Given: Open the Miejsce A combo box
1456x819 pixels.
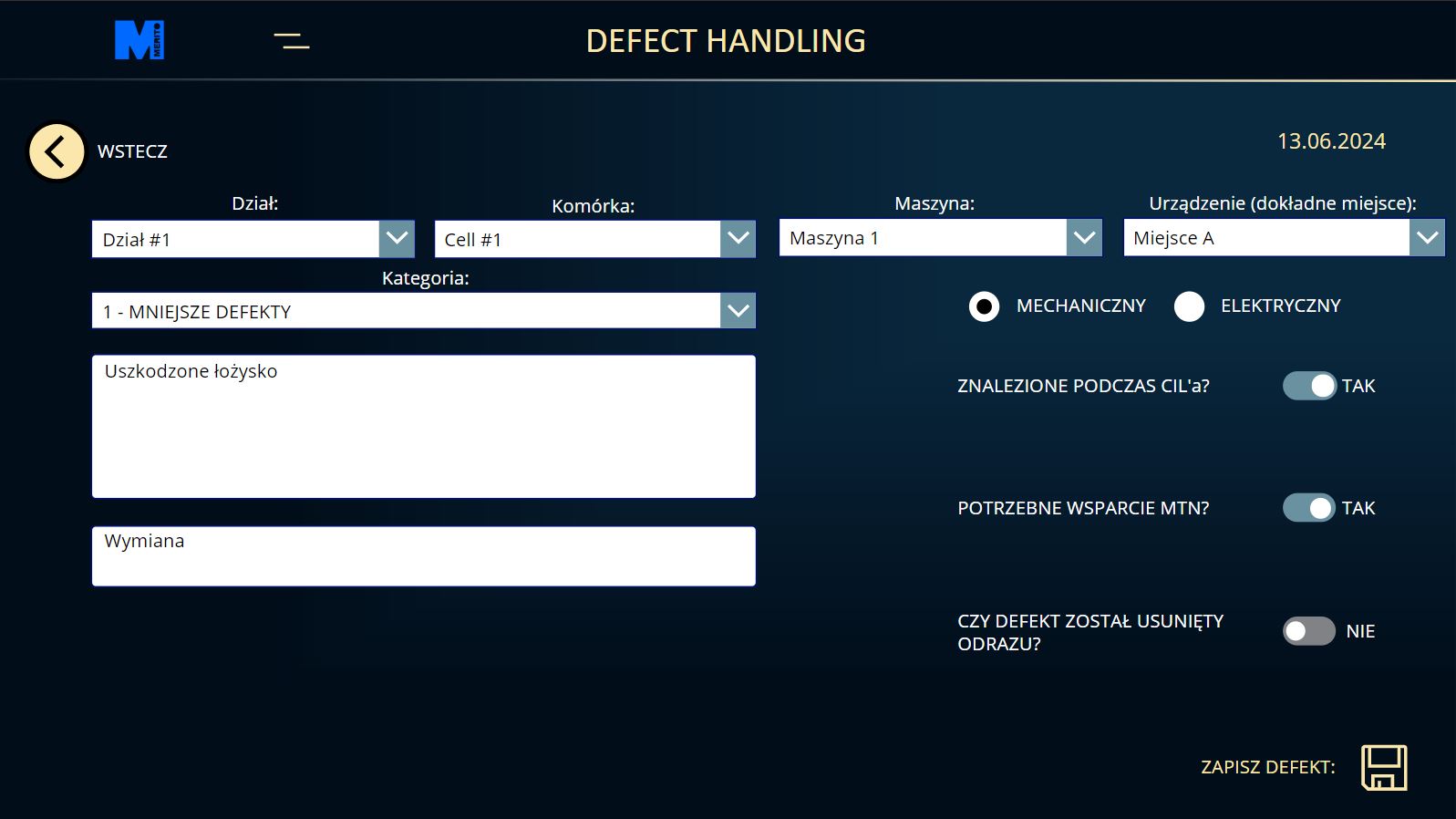Looking at the screenshot, I should pyautogui.click(x=1285, y=238).
